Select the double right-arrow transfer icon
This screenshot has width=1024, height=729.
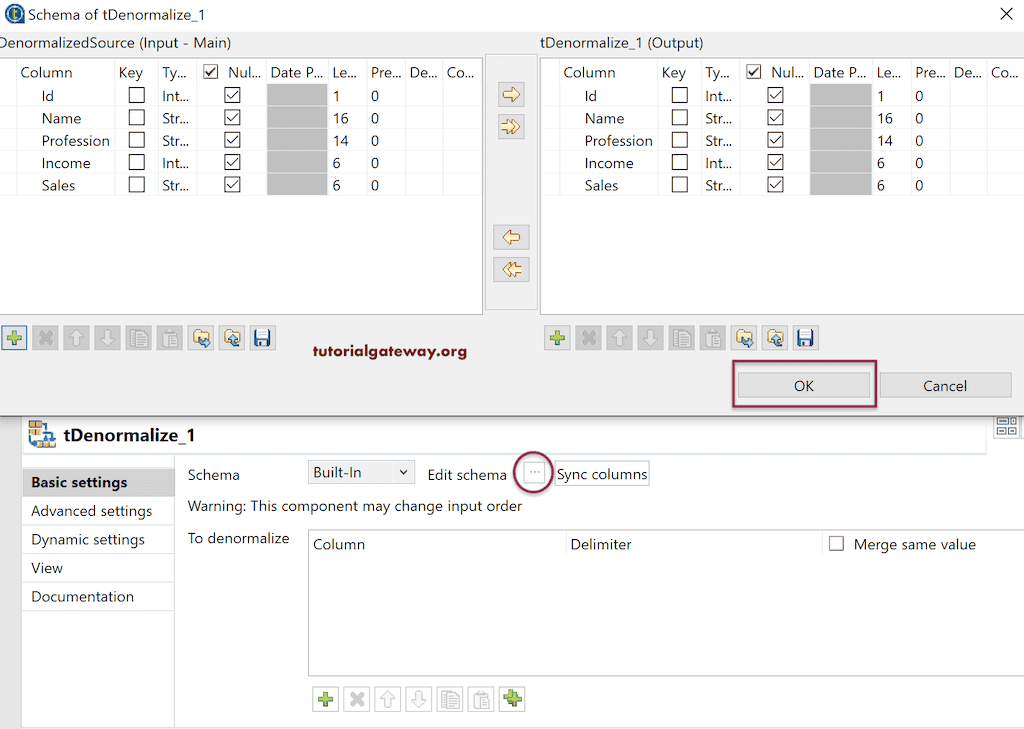coord(511,127)
